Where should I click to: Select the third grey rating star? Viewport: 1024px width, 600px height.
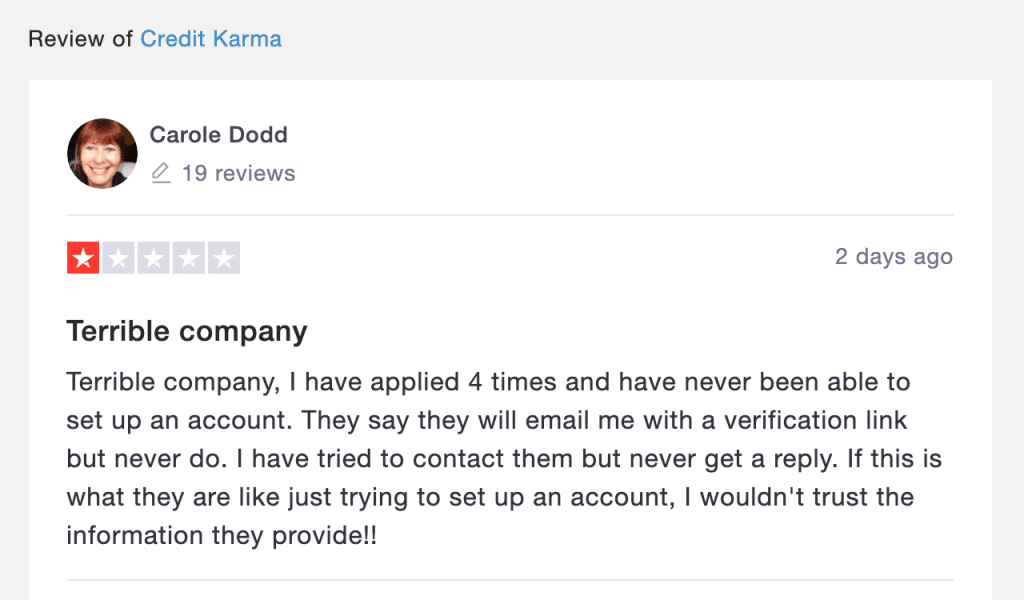[153, 258]
